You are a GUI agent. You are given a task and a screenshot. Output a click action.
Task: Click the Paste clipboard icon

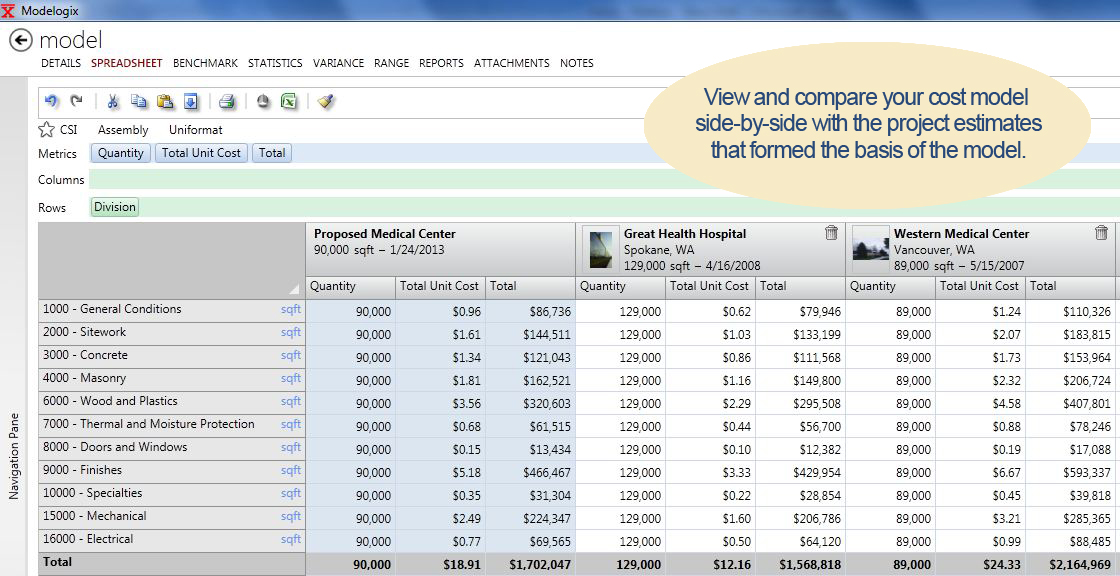(x=165, y=101)
